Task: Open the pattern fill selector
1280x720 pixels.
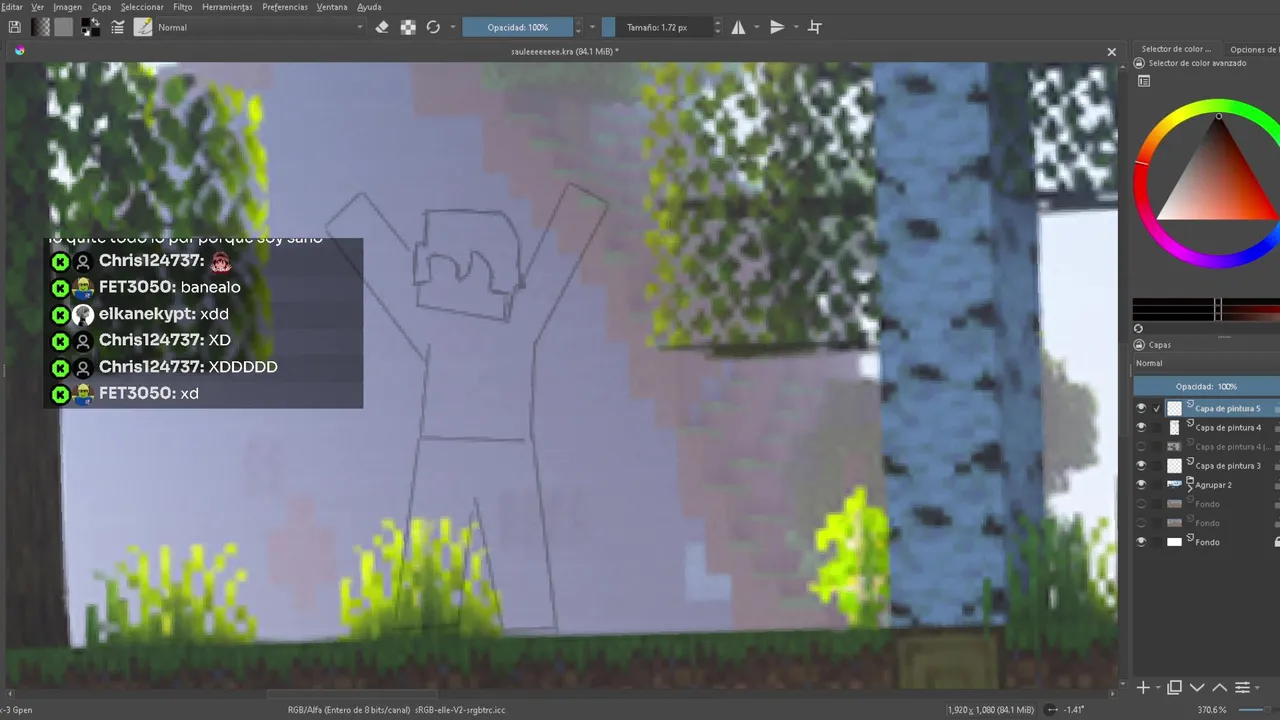Action: [64, 27]
